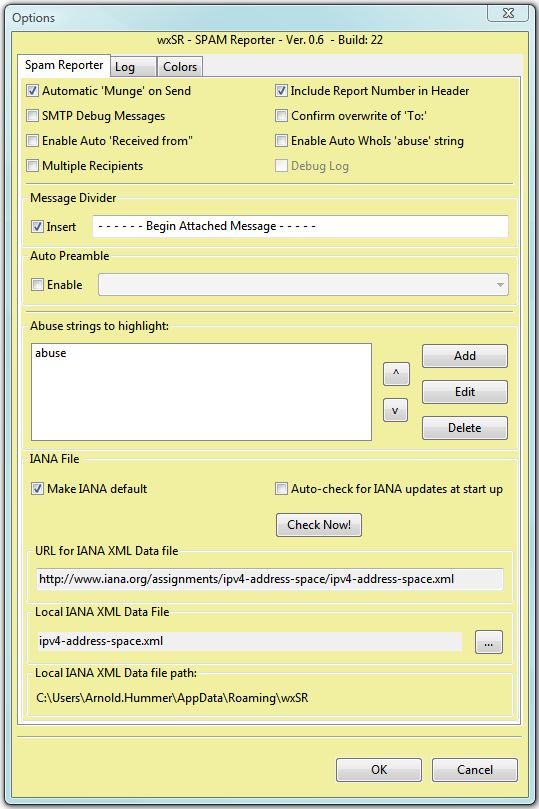Click the Check Now! button

319,525
